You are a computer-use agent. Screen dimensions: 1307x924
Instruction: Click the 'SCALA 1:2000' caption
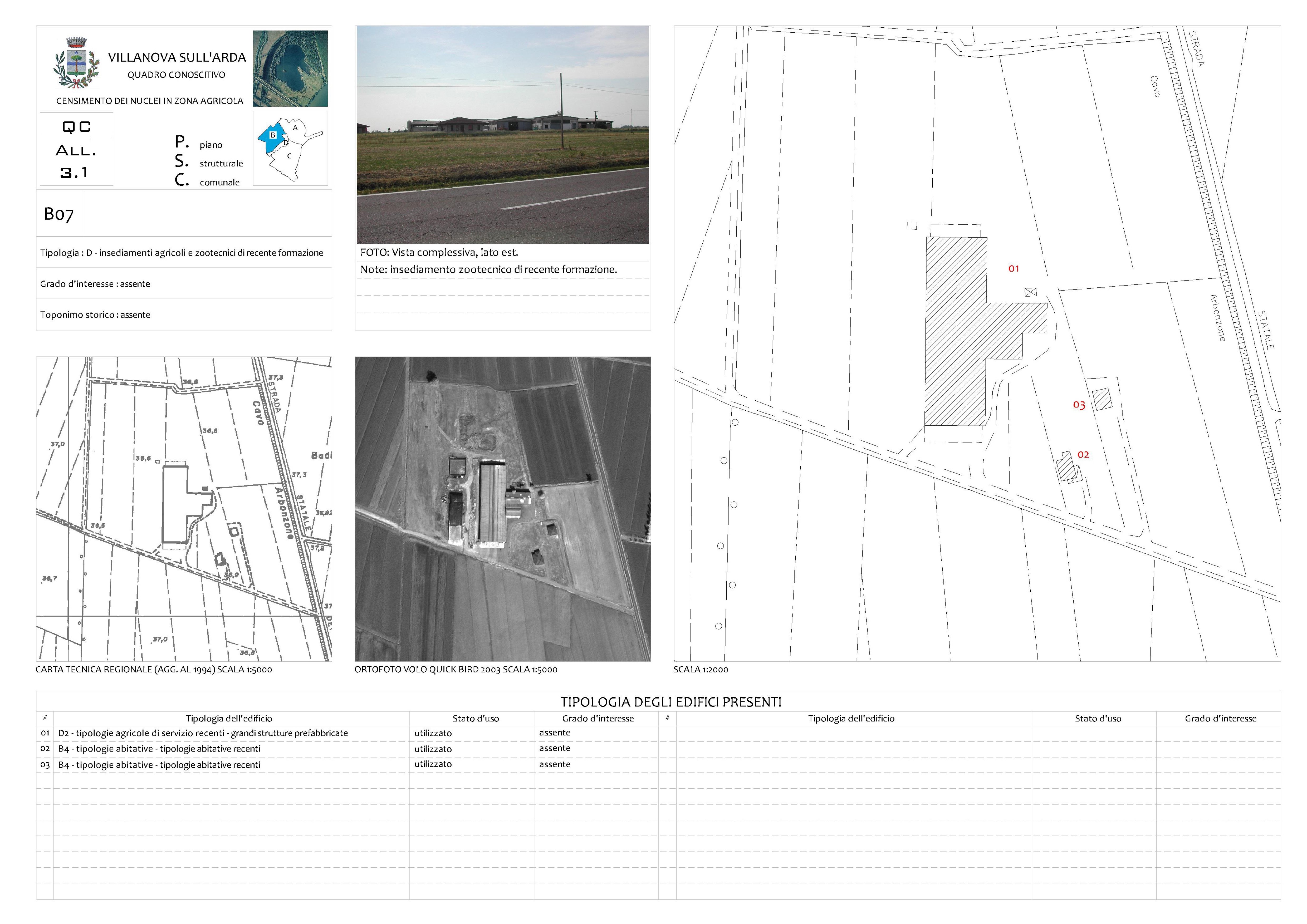701,670
